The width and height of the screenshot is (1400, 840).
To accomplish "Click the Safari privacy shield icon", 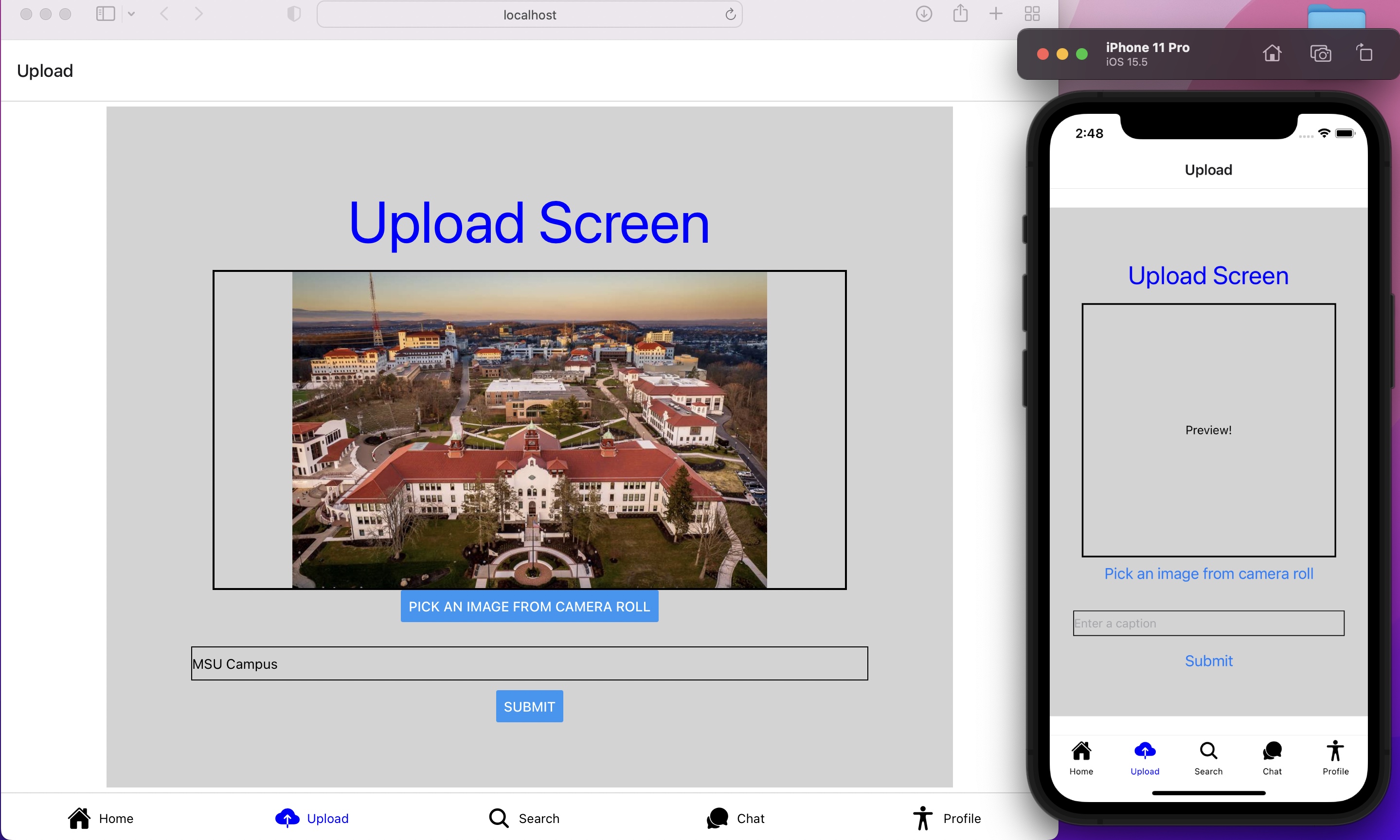I will [x=294, y=14].
